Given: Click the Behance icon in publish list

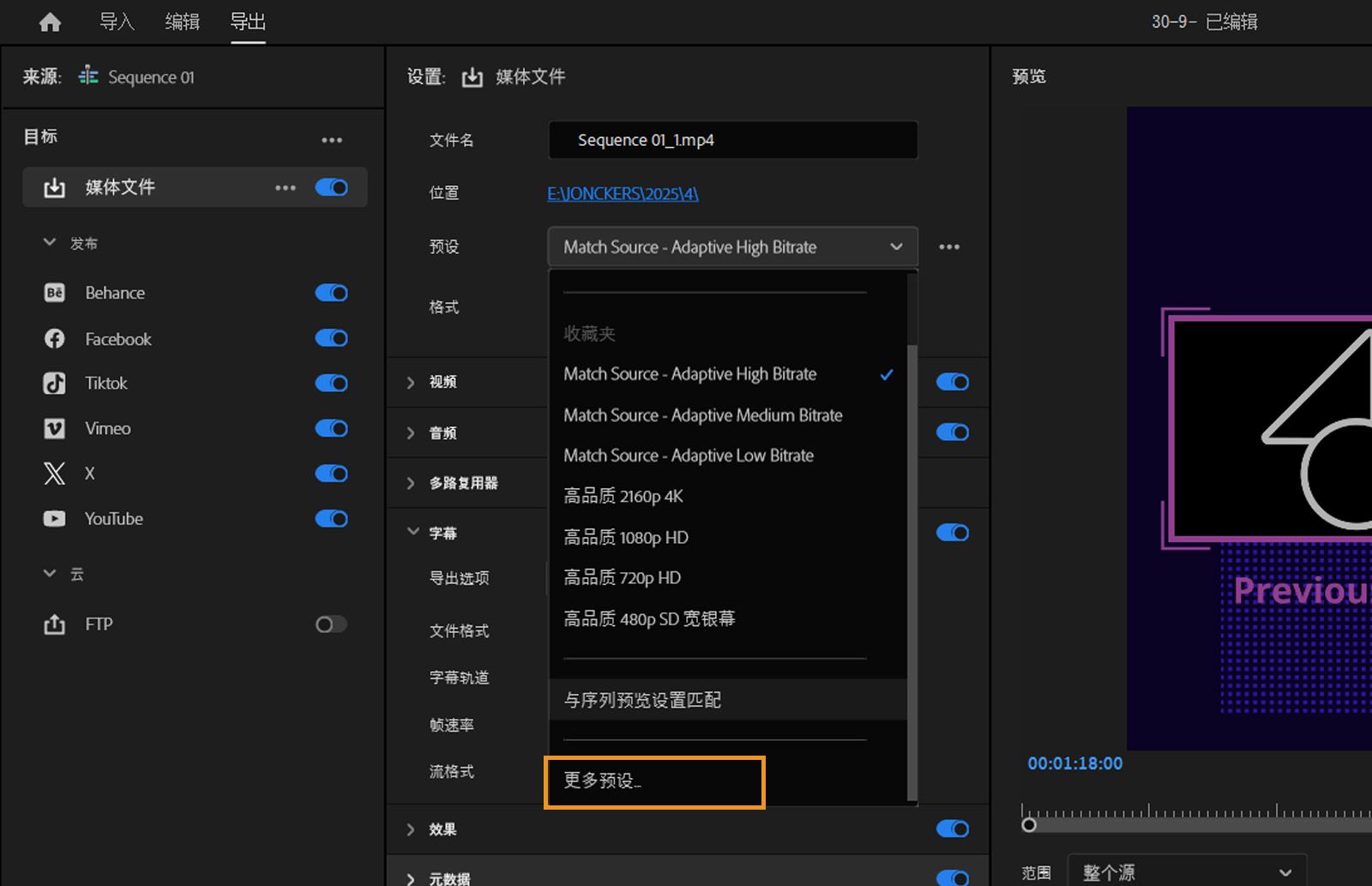Looking at the screenshot, I should click(x=54, y=292).
